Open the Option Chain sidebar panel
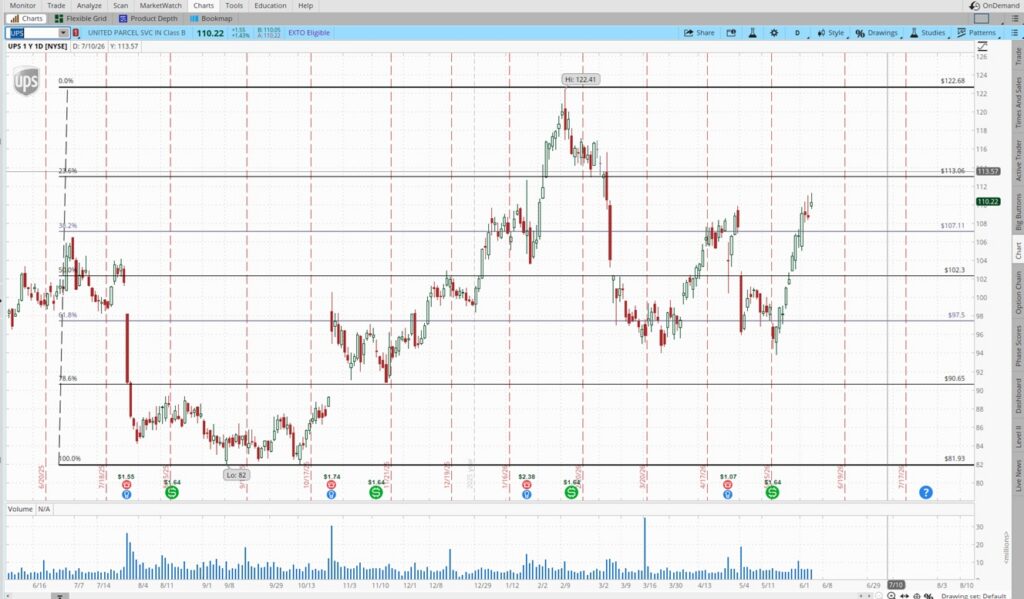This screenshot has width=1024, height=599. 1018,293
